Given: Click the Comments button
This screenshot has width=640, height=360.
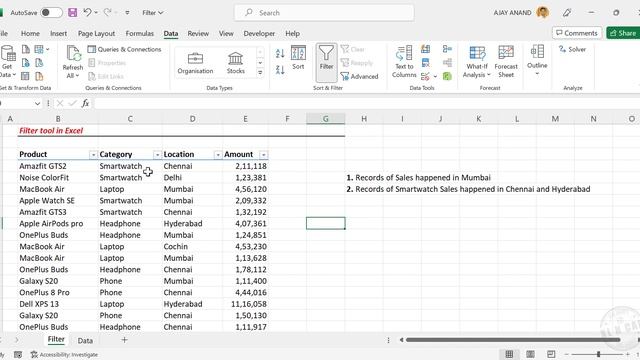Looking at the screenshot, I should click(577, 33).
